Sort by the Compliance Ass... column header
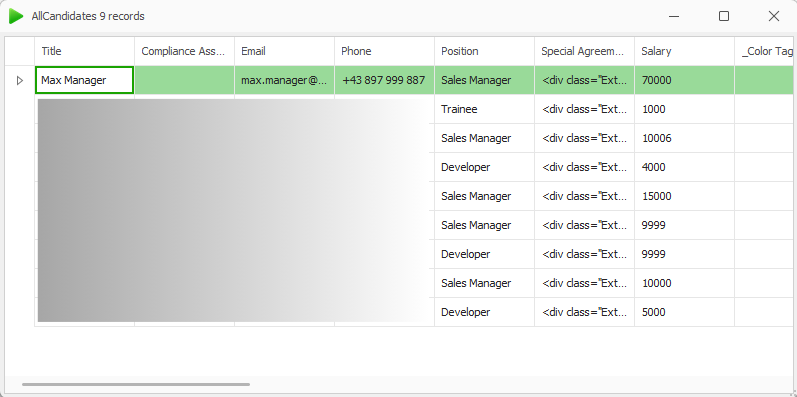 185,51
